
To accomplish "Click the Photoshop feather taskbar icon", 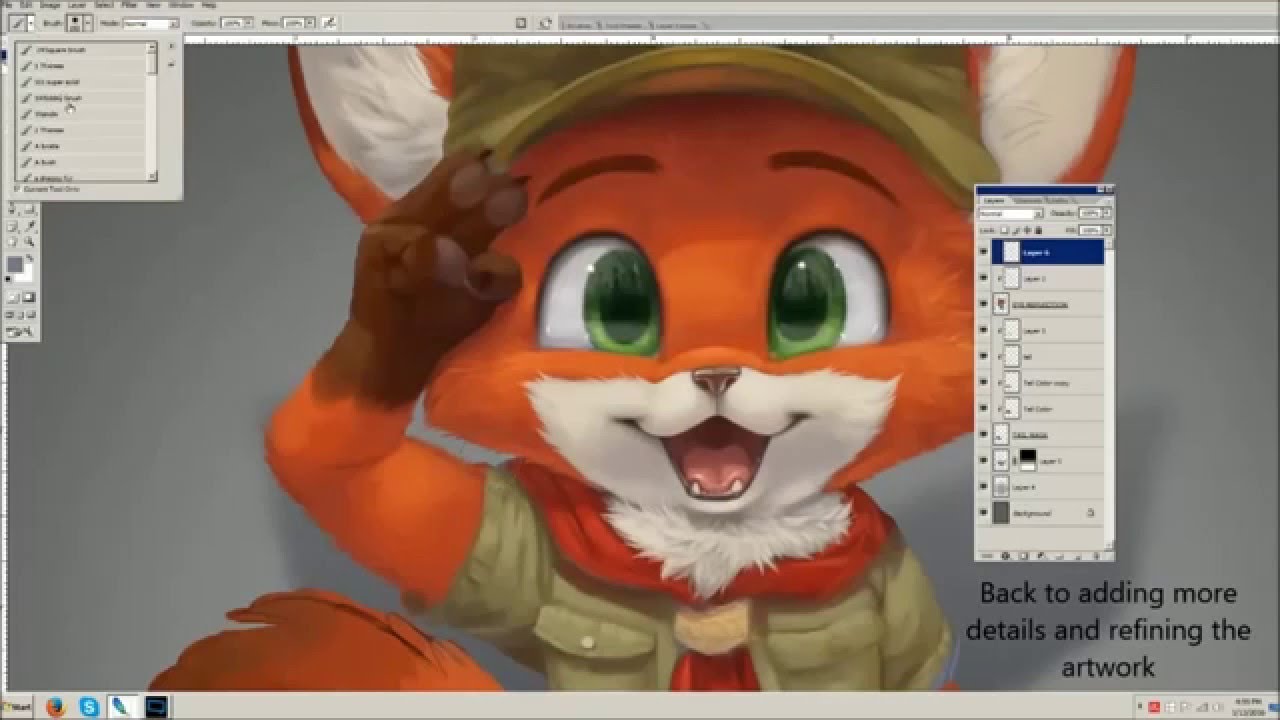I will (123, 707).
